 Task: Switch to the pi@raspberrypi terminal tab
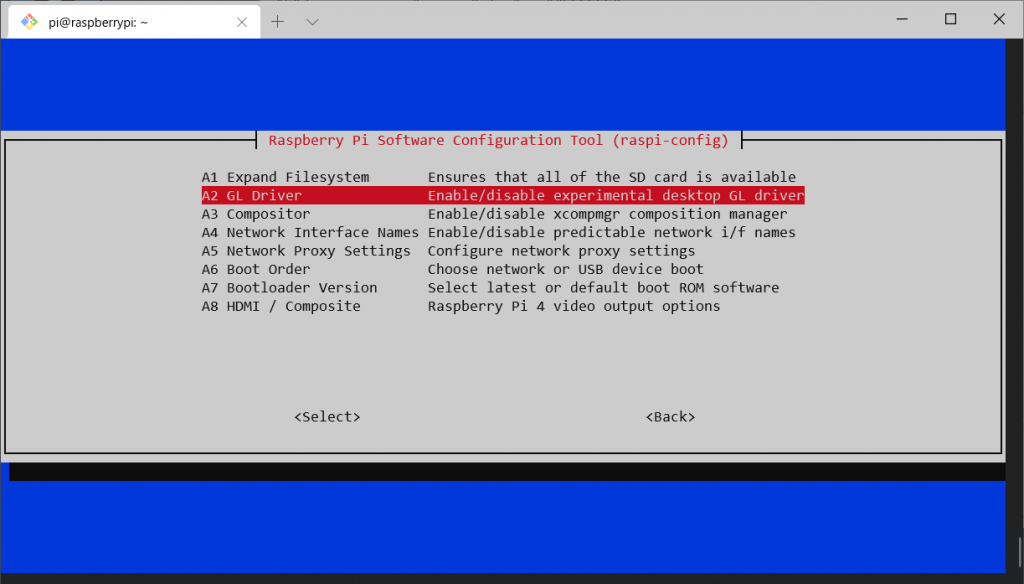(x=134, y=22)
